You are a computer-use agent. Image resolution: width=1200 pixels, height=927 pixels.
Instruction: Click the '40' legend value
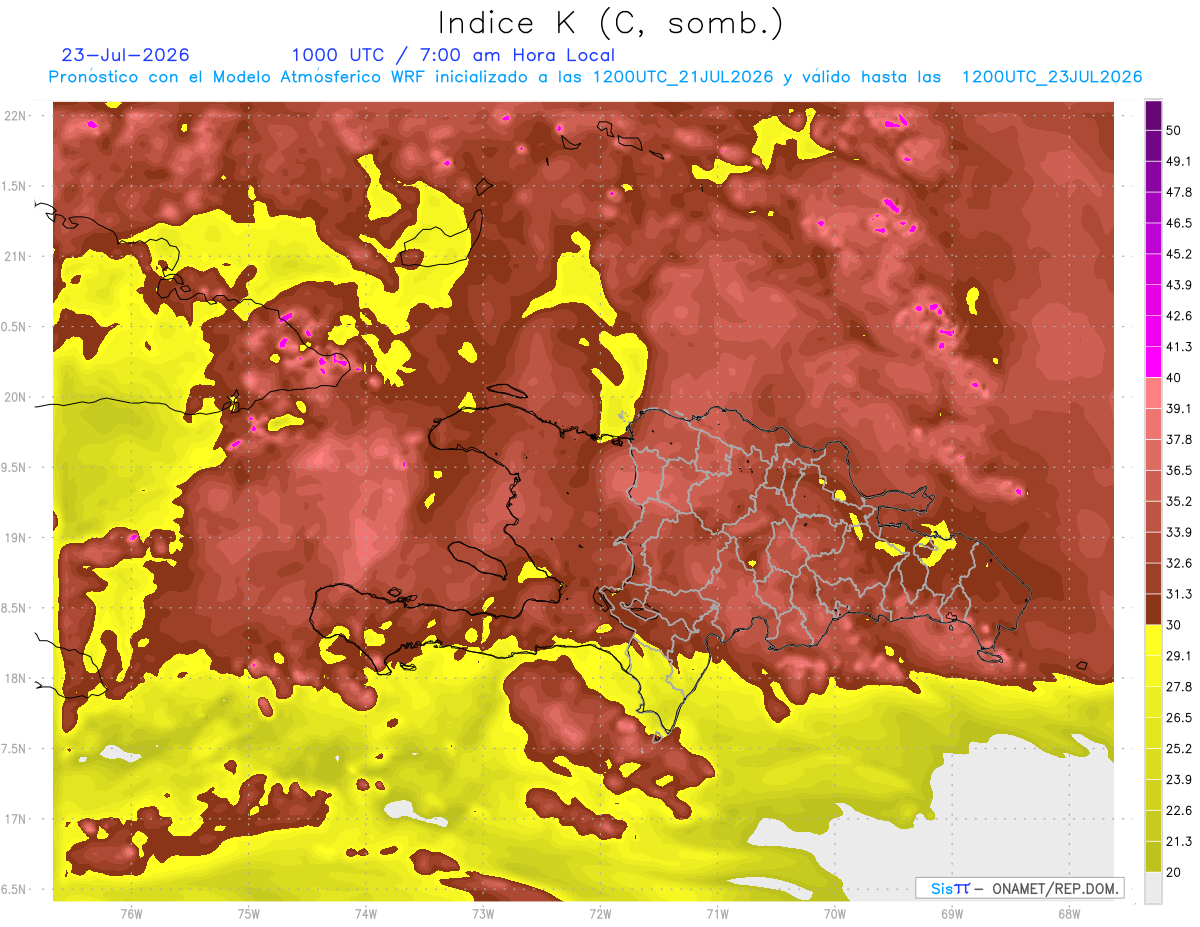click(x=1173, y=378)
